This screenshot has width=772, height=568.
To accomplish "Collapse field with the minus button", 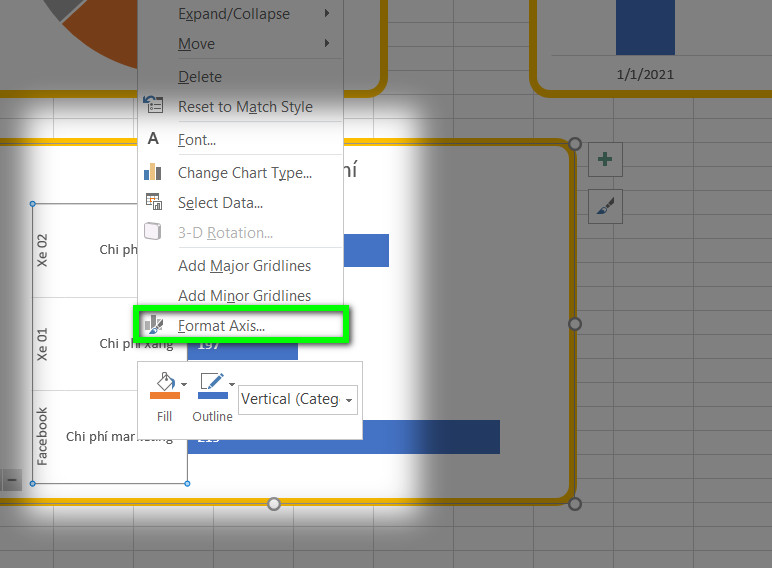I will [12, 480].
